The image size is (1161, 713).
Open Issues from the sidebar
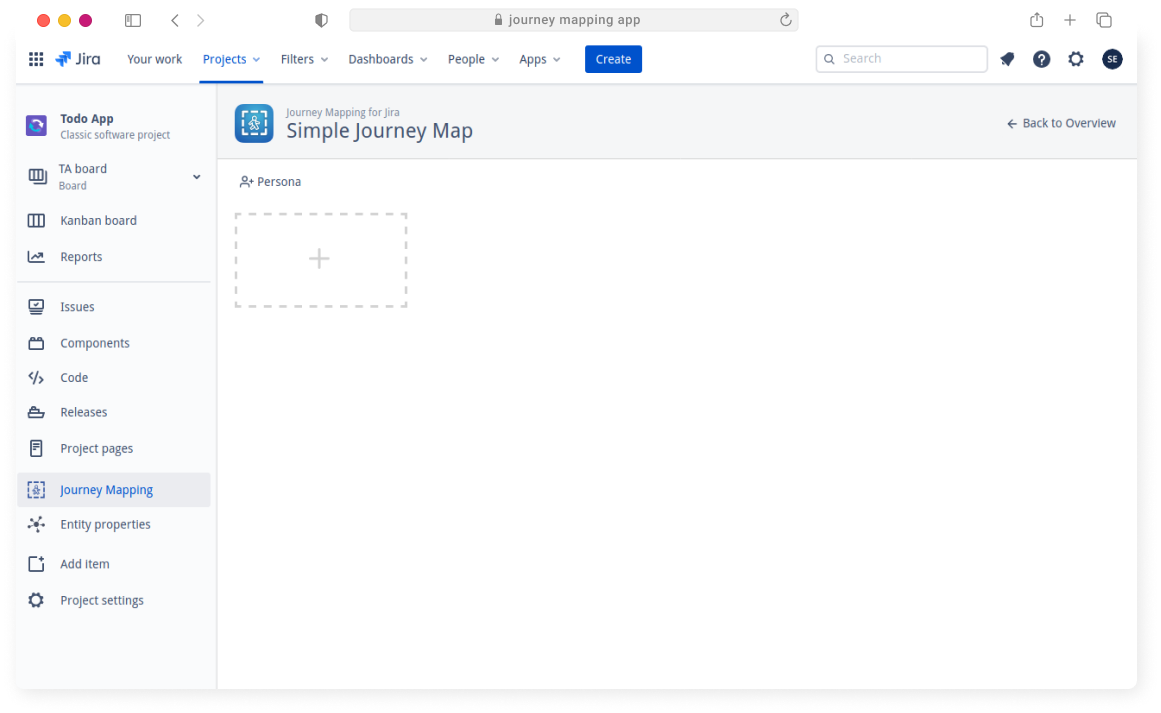click(77, 307)
